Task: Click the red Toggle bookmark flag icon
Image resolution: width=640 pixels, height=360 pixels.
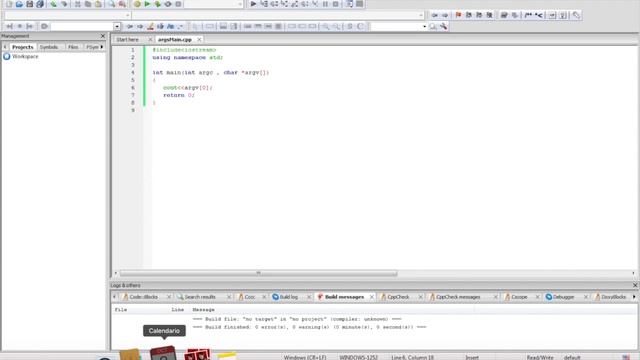Action: pyautogui.click(x=458, y=15)
